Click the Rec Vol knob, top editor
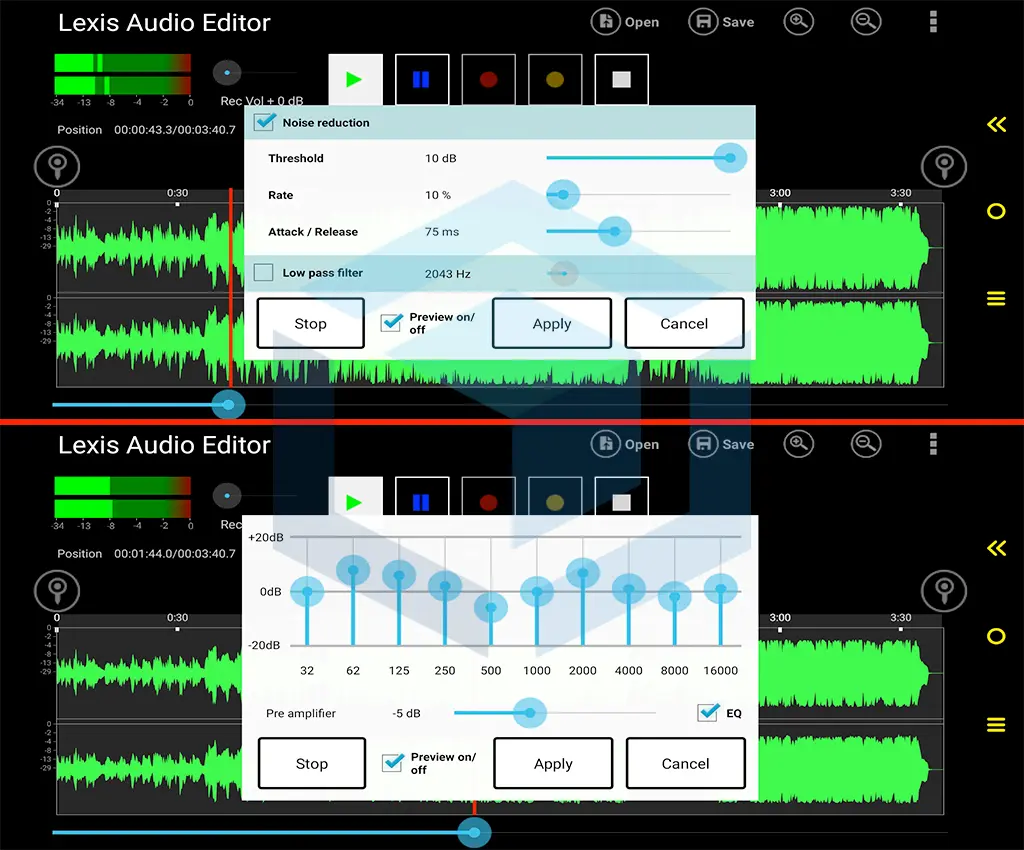 [227, 72]
